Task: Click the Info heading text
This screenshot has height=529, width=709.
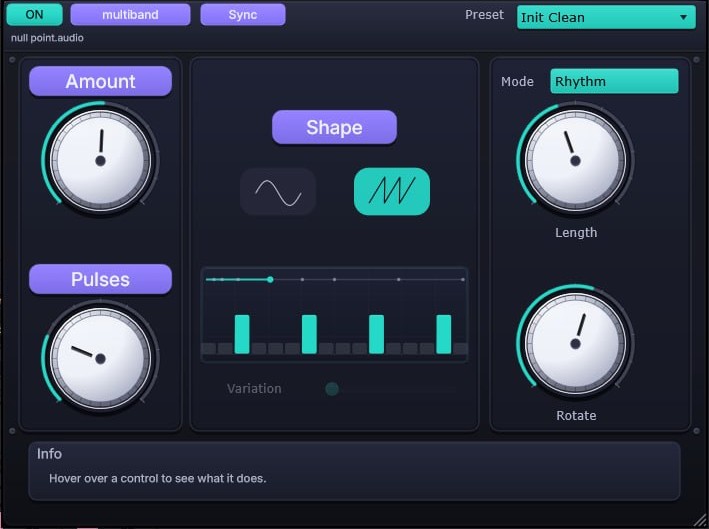Action: click(49, 453)
